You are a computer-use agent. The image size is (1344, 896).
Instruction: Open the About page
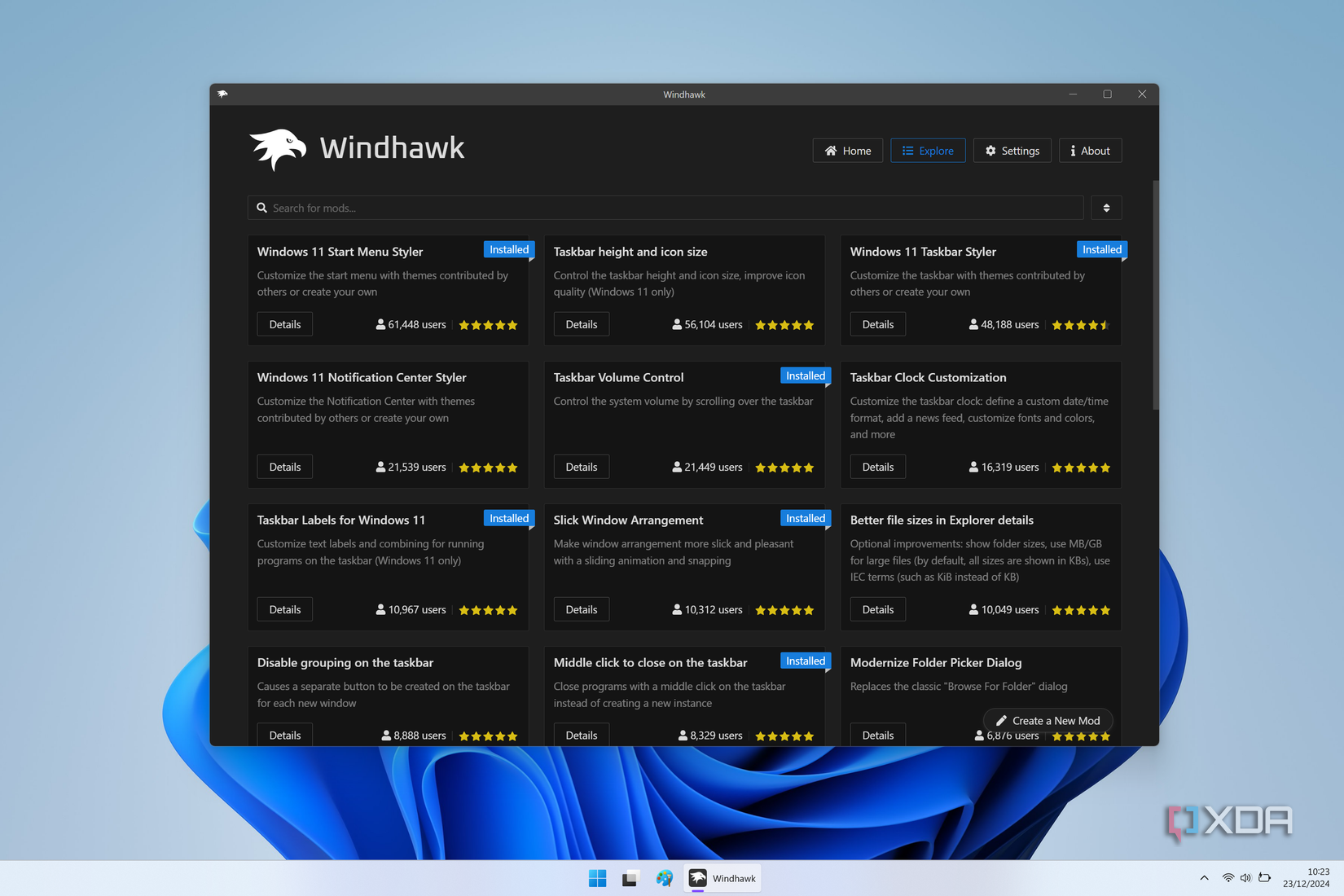[1090, 151]
